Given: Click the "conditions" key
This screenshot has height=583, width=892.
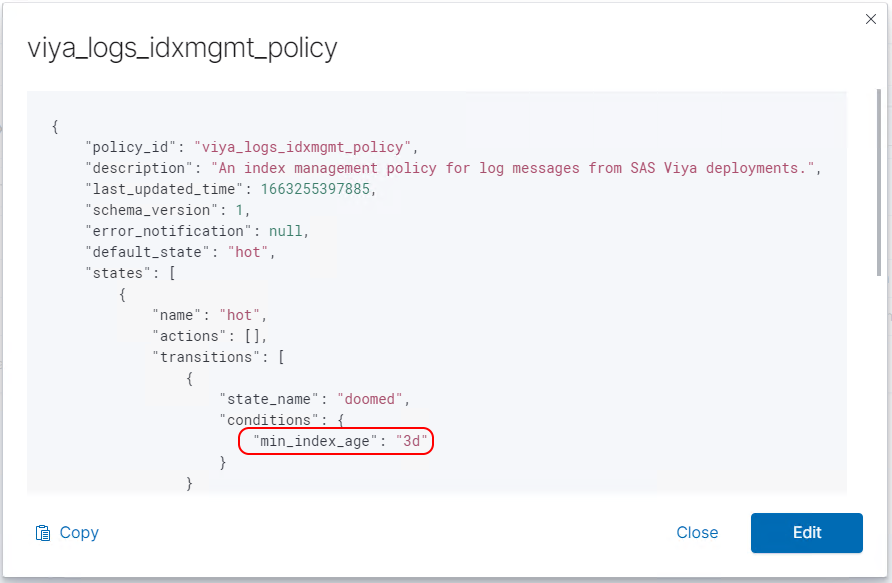Looking at the screenshot, I should click(x=269, y=420).
